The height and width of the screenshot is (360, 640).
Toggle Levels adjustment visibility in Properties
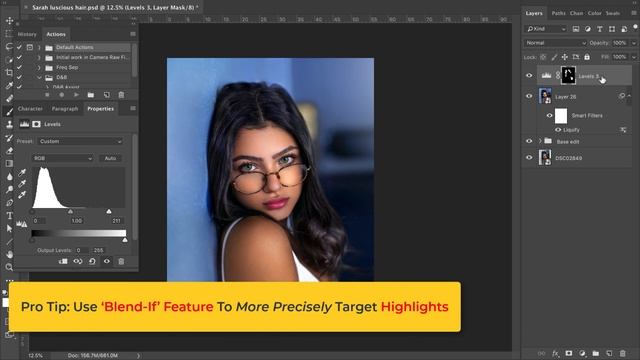[107, 261]
